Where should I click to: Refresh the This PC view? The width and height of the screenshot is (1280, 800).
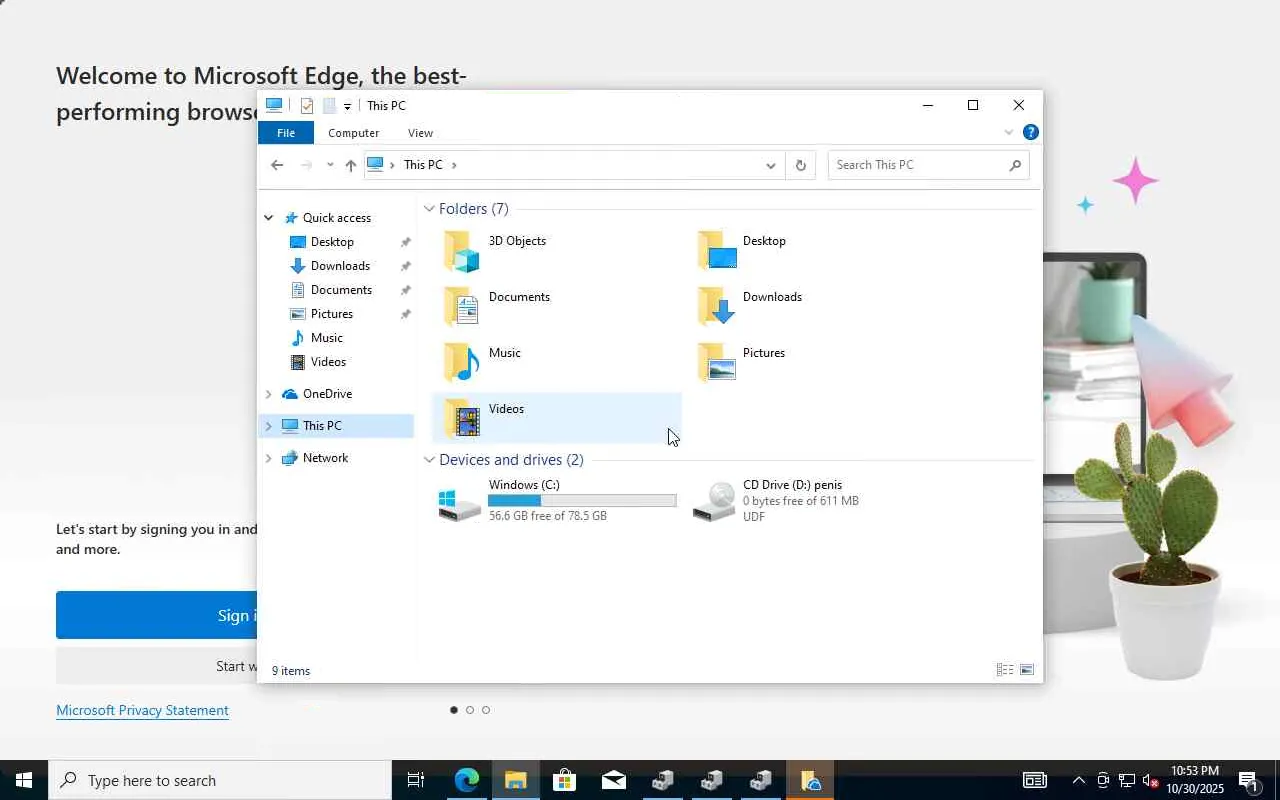point(800,165)
